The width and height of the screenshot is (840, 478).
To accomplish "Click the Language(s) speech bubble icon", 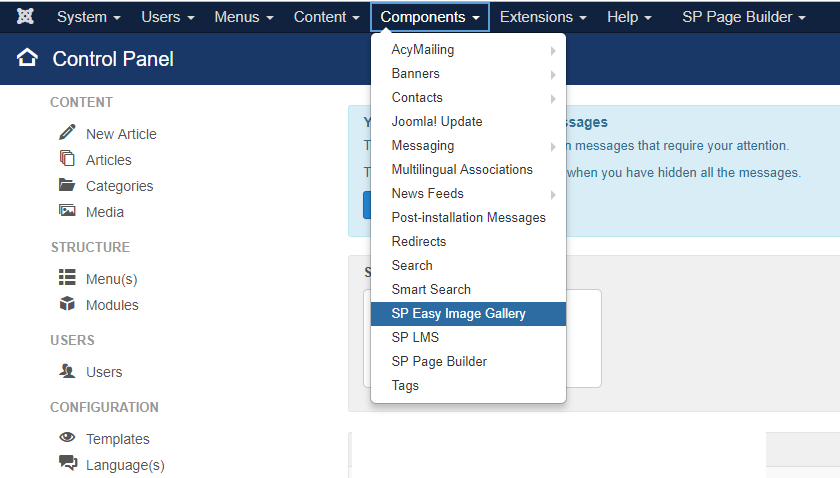I will [67, 463].
